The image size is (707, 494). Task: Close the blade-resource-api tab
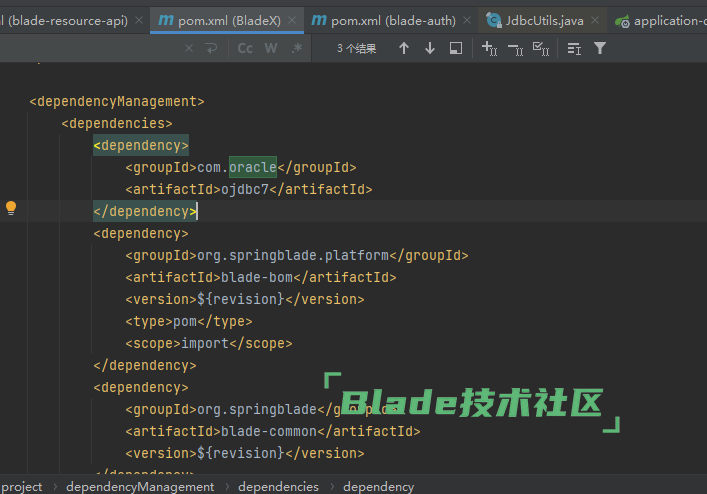(x=139, y=20)
